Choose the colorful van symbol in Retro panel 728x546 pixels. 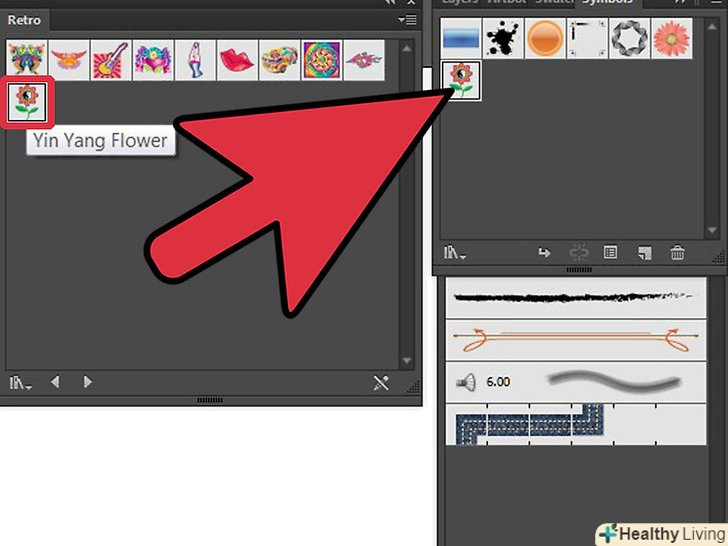coord(280,60)
